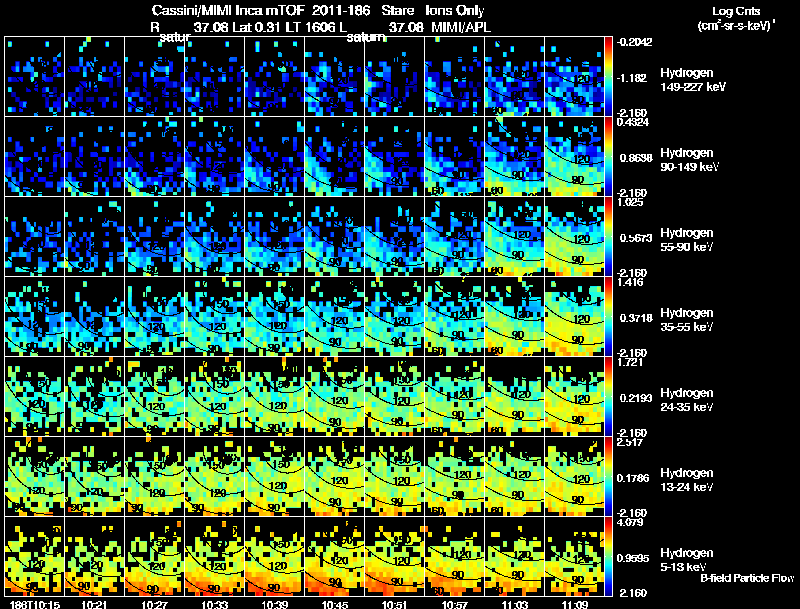The image size is (800, 609).
Task: Click the Hydrogen 13-24 keV color scale bar
Action: click(608, 476)
